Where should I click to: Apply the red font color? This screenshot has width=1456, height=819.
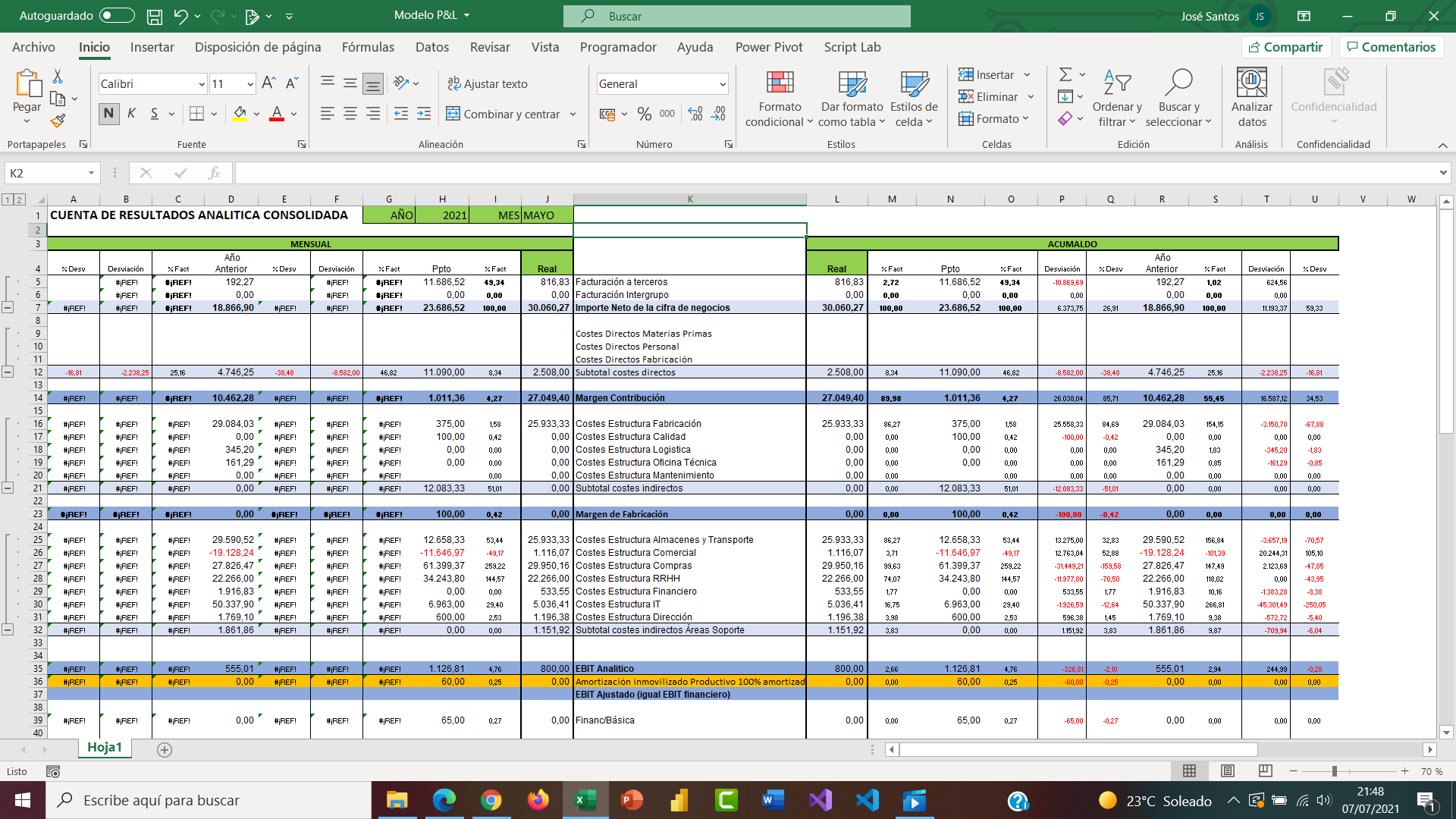tap(277, 114)
